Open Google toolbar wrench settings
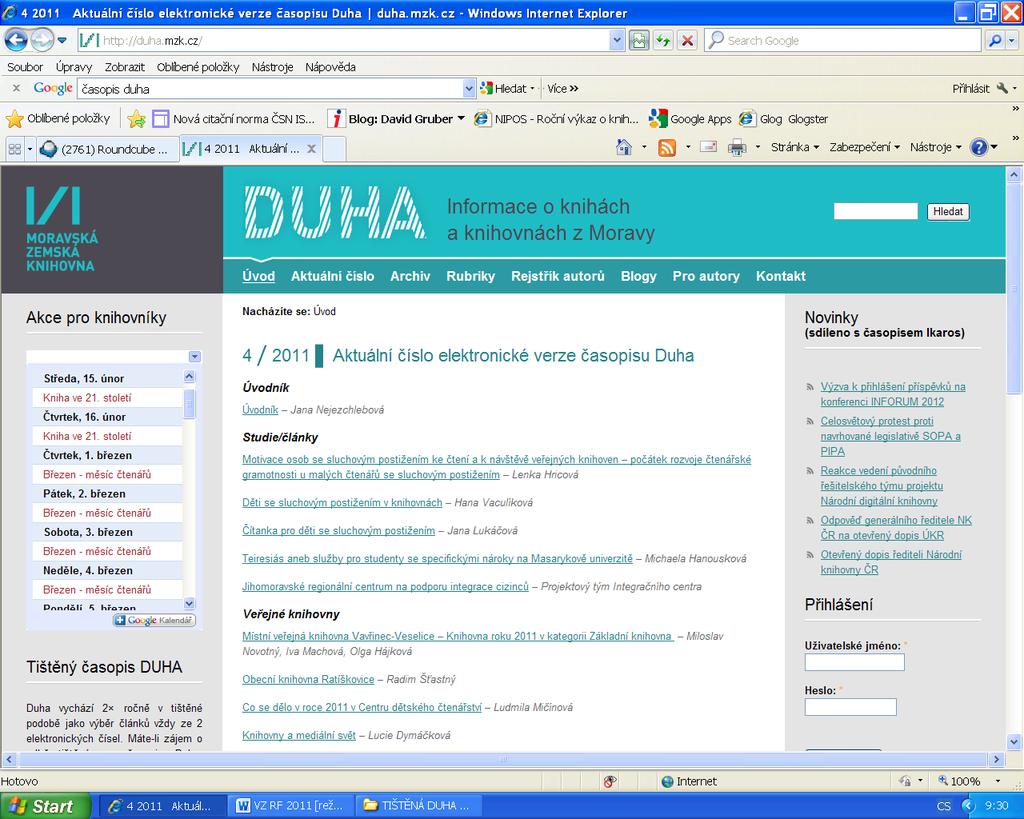1024x819 pixels. [x=1002, y=88]
